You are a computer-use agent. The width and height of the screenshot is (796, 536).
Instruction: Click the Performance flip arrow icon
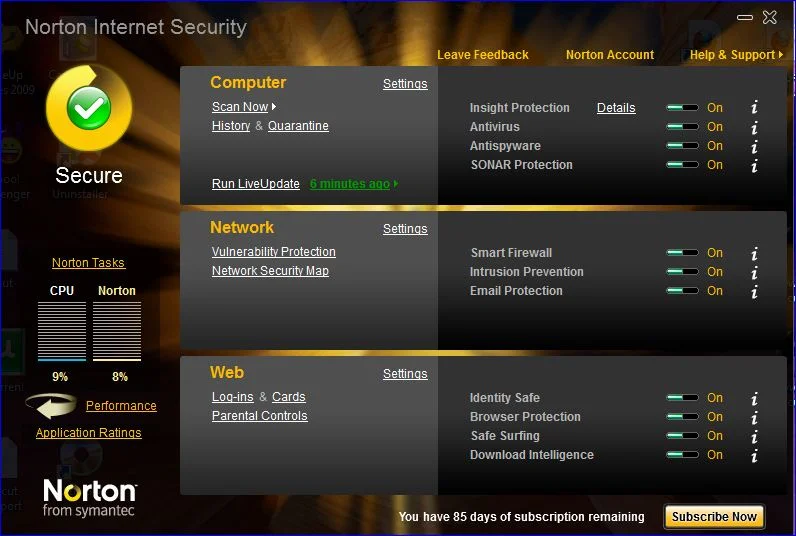click(52, 406)
